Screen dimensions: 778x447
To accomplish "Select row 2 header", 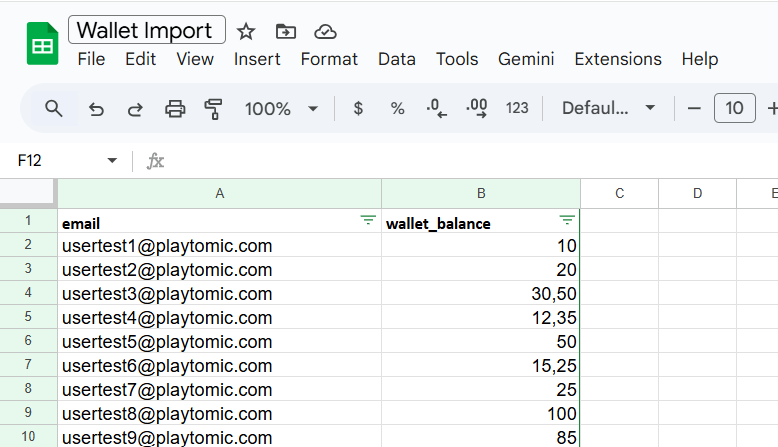I will (x=28, y=245).
